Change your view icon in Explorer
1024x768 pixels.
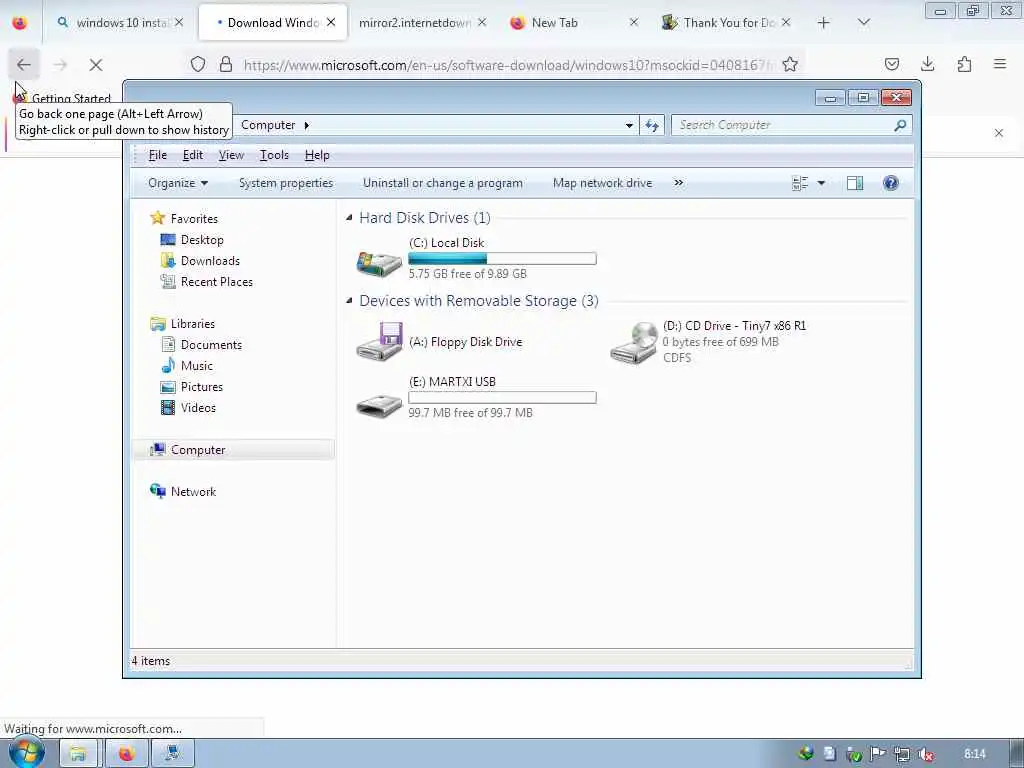(x=800, y=184)
